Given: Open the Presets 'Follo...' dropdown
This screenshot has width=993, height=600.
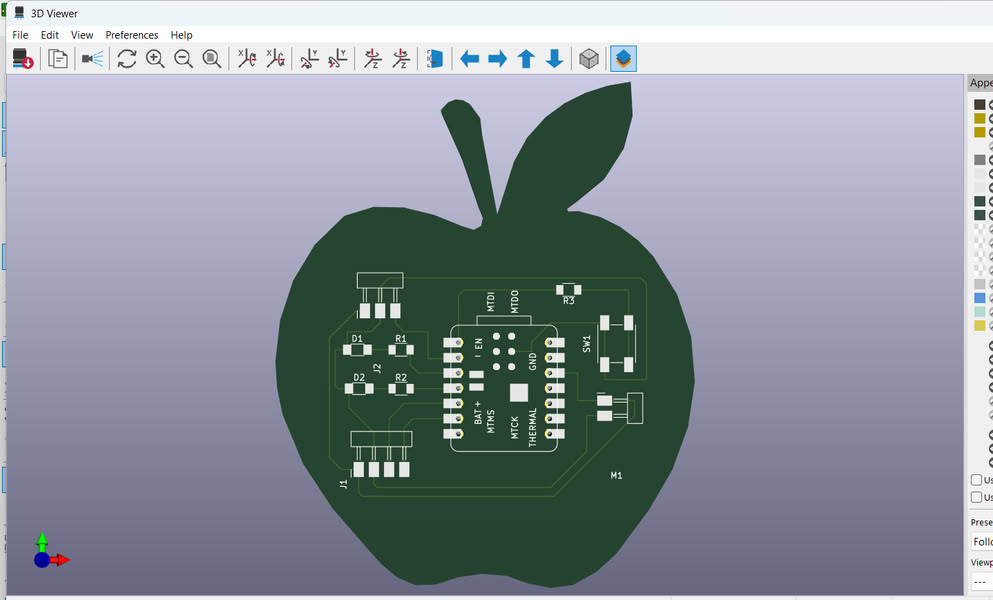Looking at the screenshot, I should 982,542.
